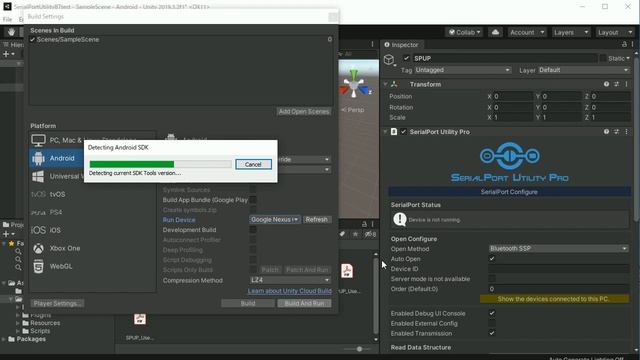
Task: Open SerialPort Utility Pro more options menu
Action: point(627,131)
